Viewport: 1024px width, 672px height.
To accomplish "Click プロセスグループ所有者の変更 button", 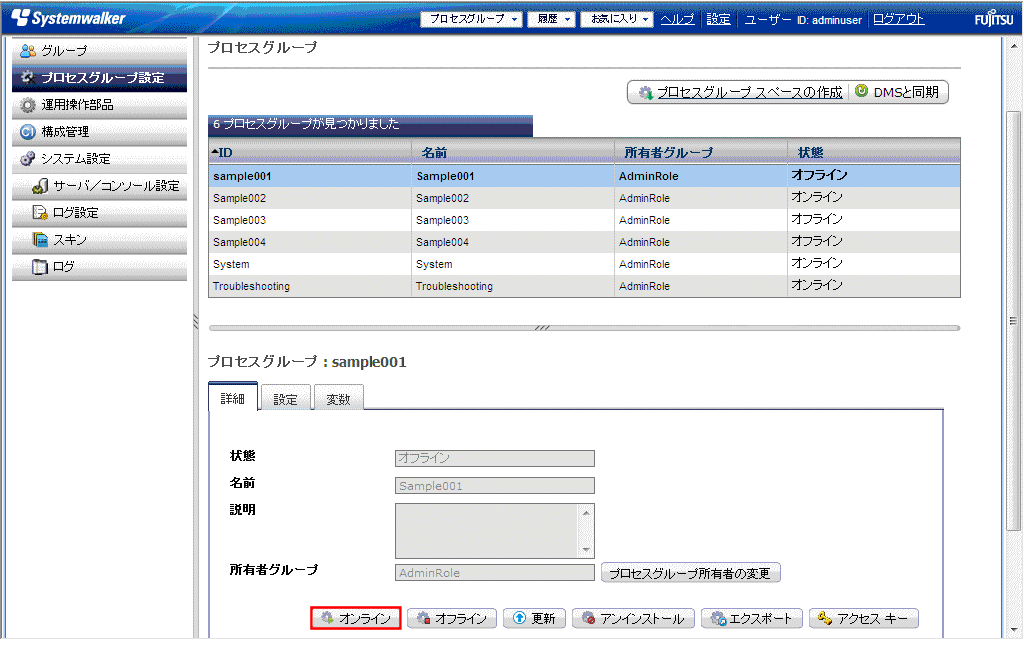I will click(x=690, y=573).
